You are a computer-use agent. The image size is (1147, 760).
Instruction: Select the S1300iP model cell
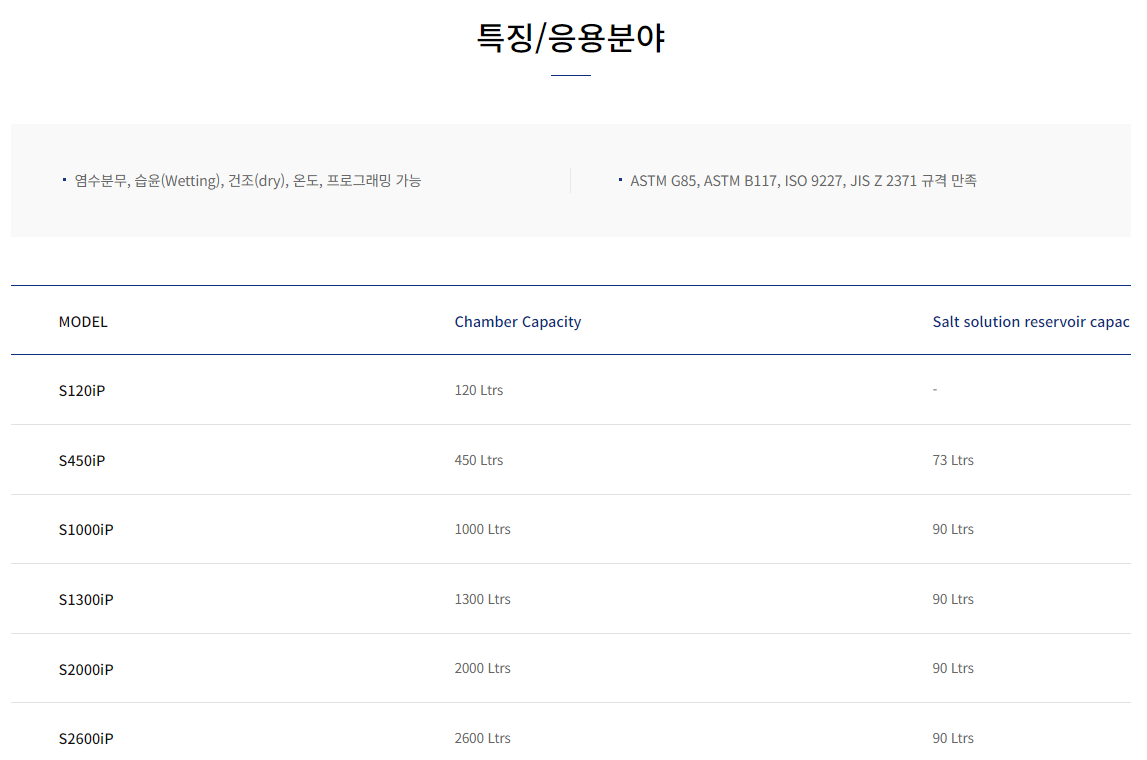pyautogui.click(x=86, y=600)
